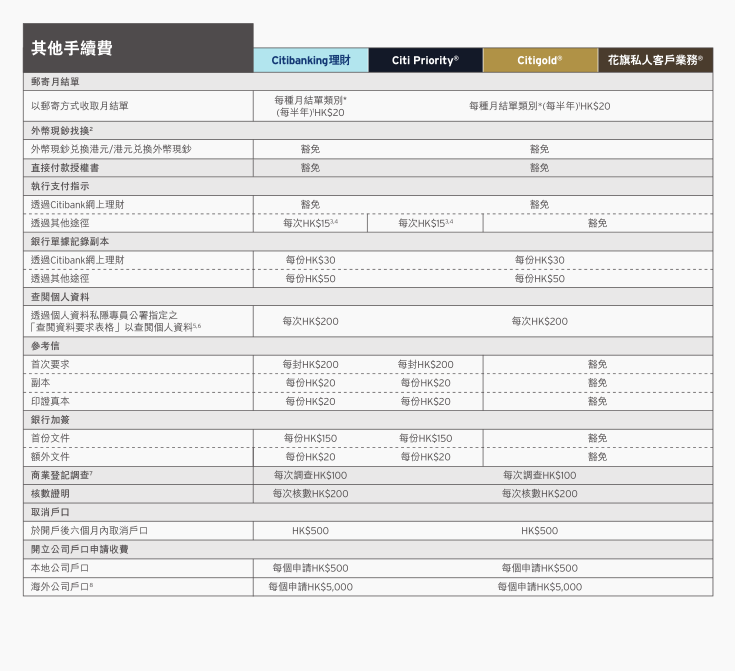Click the 執行支付指示 section heading
The width and height of the screenshot is (735, 671).
[x=59, y=186]
